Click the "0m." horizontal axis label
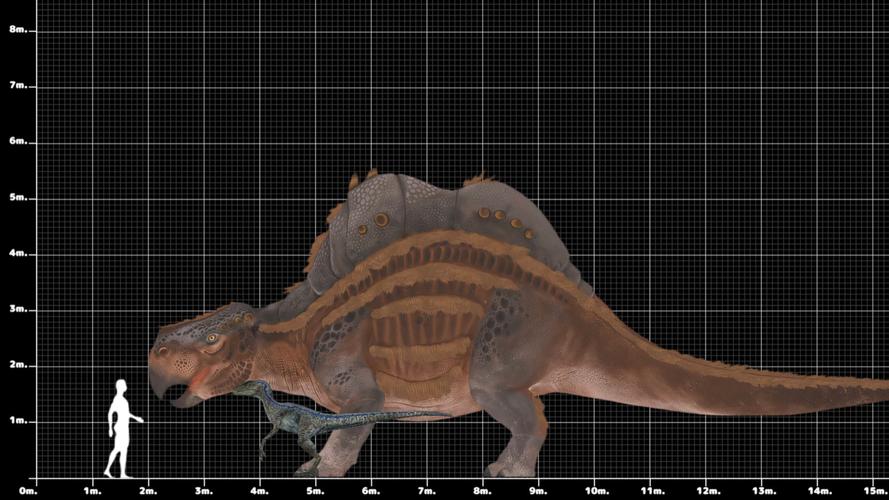This screenshot has width=889, height=500. click(28, 491)
